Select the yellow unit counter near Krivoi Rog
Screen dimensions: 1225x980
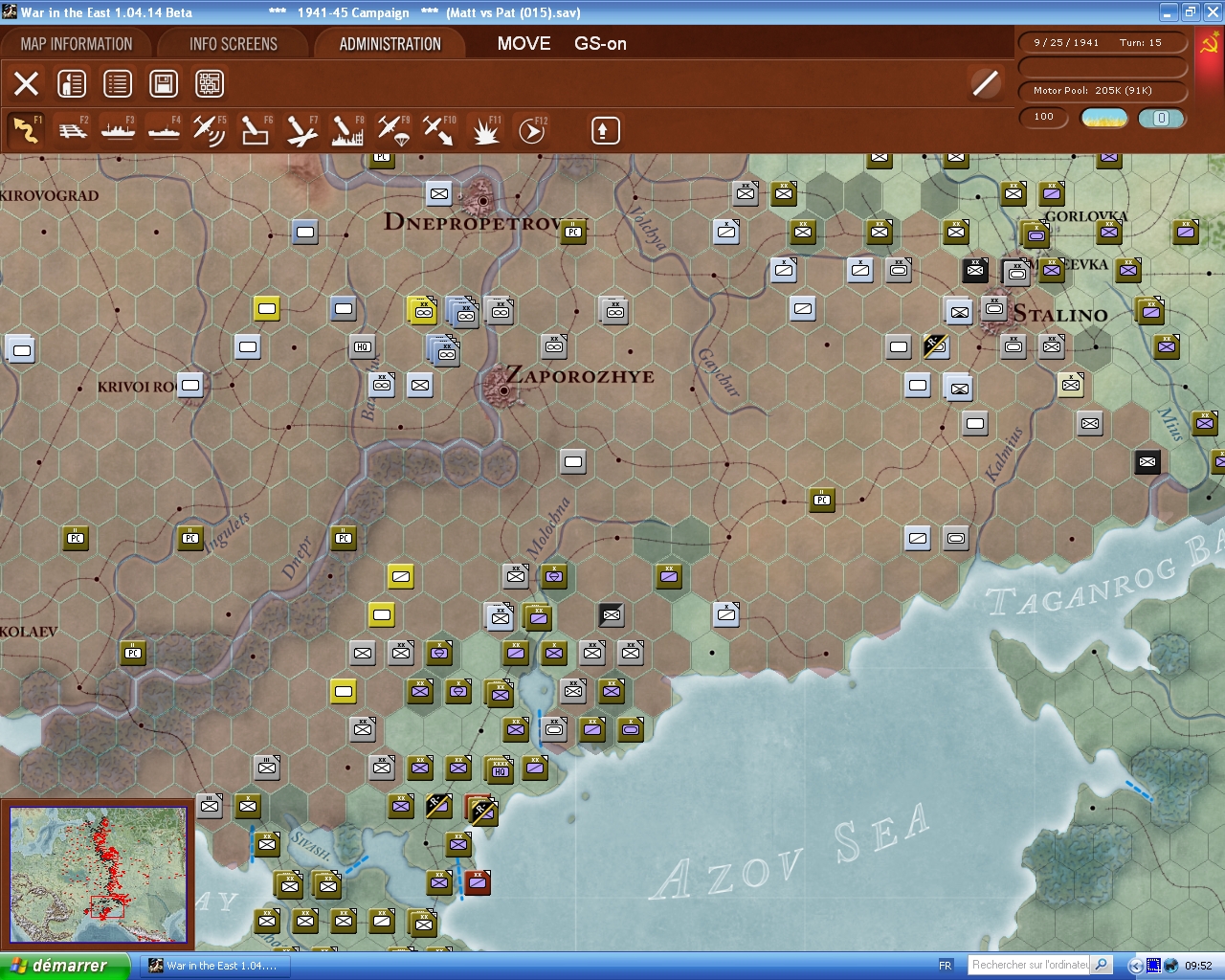267,308
